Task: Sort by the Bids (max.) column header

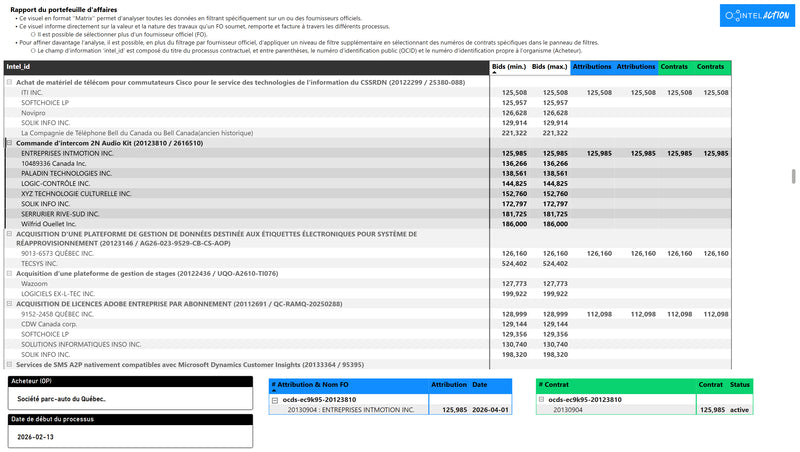Action: [549, 67]
